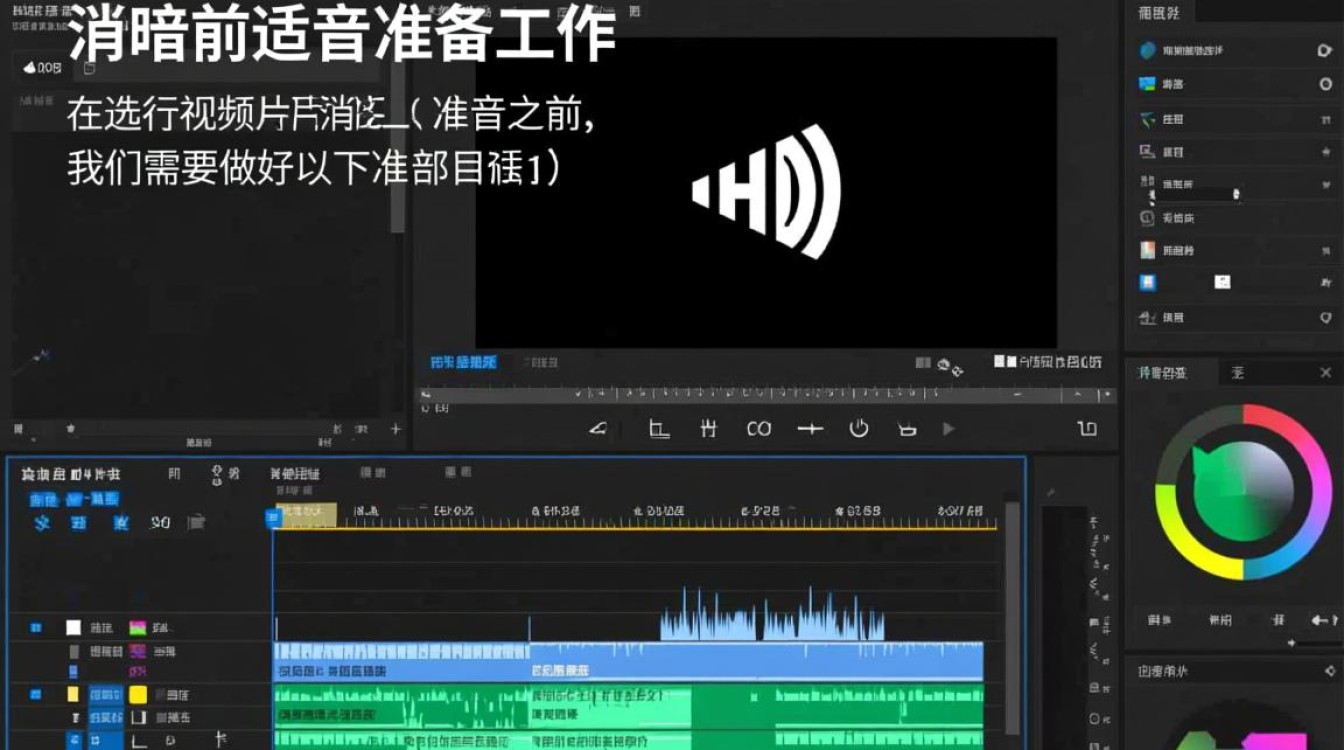Click the blue playhead marker on timeline ruler
Screen dimensions: 1344x750
tap(272, 517)
